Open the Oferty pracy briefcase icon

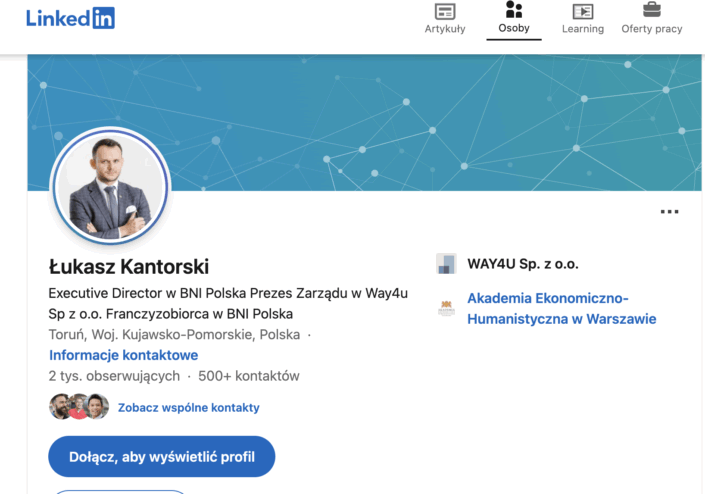tap(651, 10)
